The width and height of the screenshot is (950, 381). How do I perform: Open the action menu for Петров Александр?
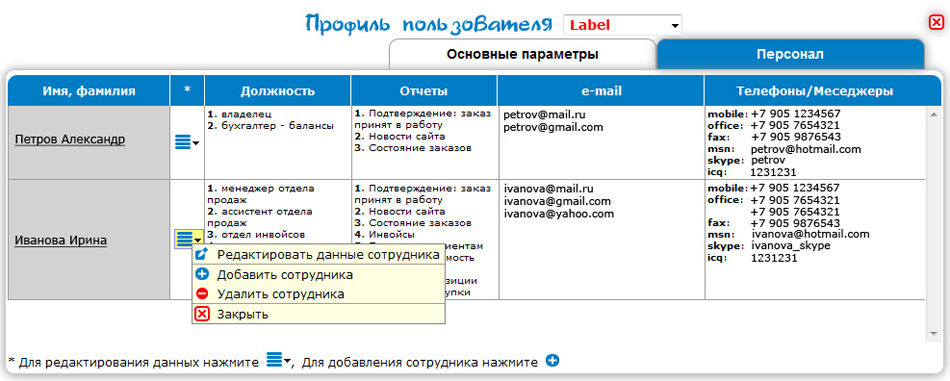187,143
